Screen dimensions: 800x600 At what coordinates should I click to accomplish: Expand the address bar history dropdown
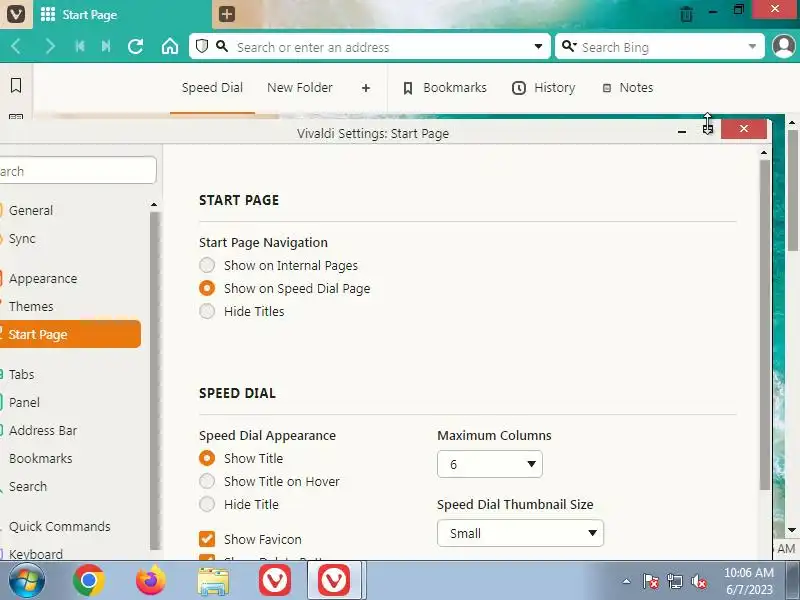[538, 46]
